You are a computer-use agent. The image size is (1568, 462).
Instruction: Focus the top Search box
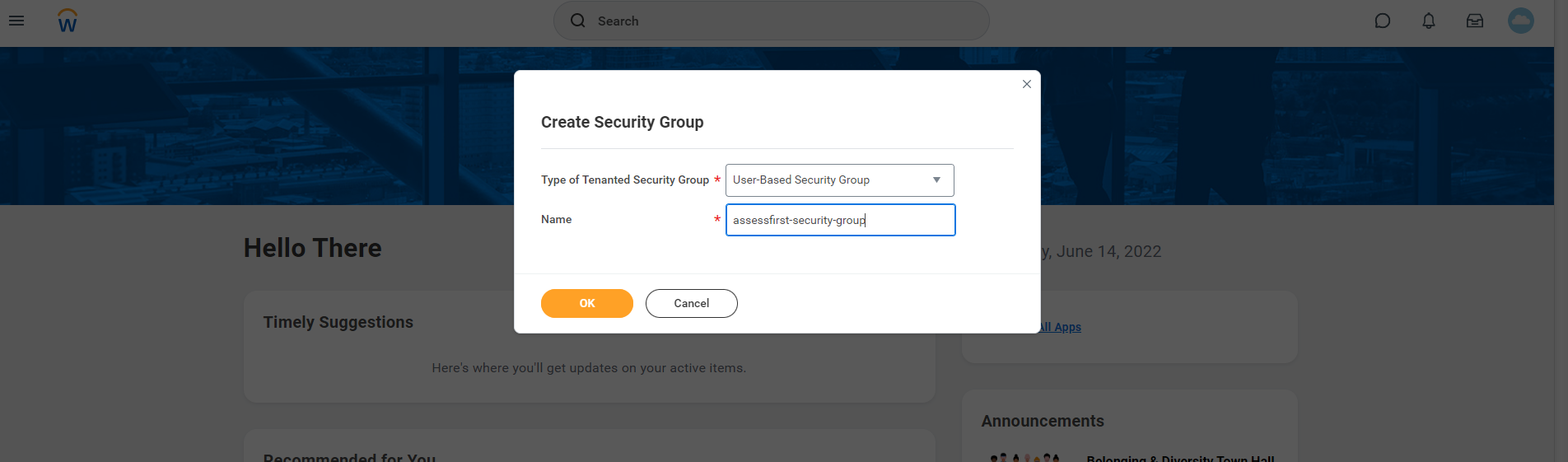point(782,21)
